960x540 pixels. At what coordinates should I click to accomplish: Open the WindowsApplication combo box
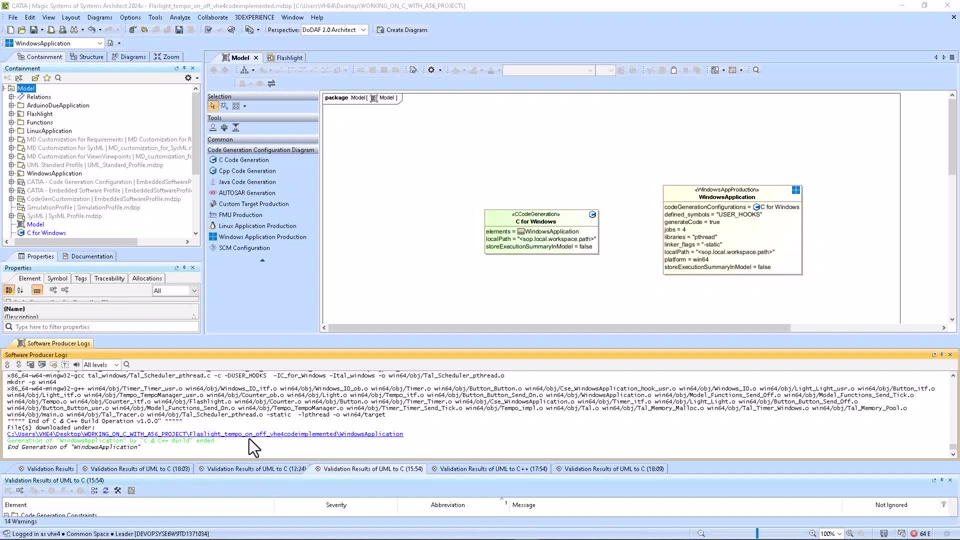coord(54,43)
